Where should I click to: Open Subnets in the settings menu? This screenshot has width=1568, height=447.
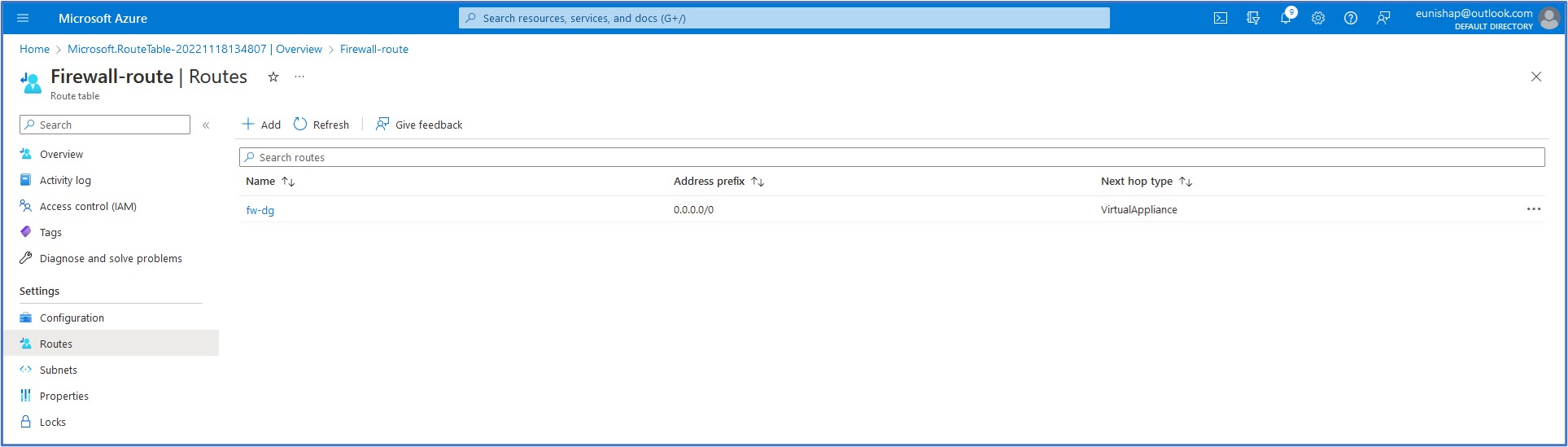click(59, 370)
